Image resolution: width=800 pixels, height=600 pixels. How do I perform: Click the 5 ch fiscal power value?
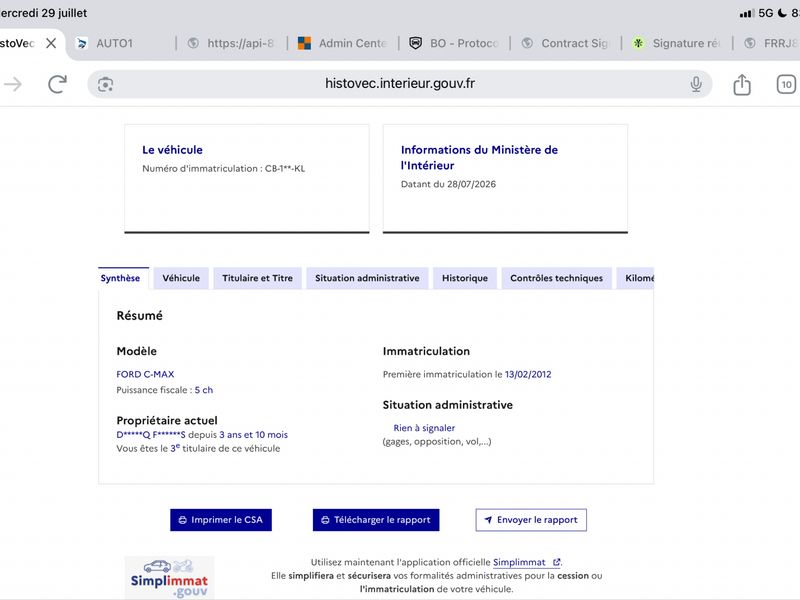point(204,390)
